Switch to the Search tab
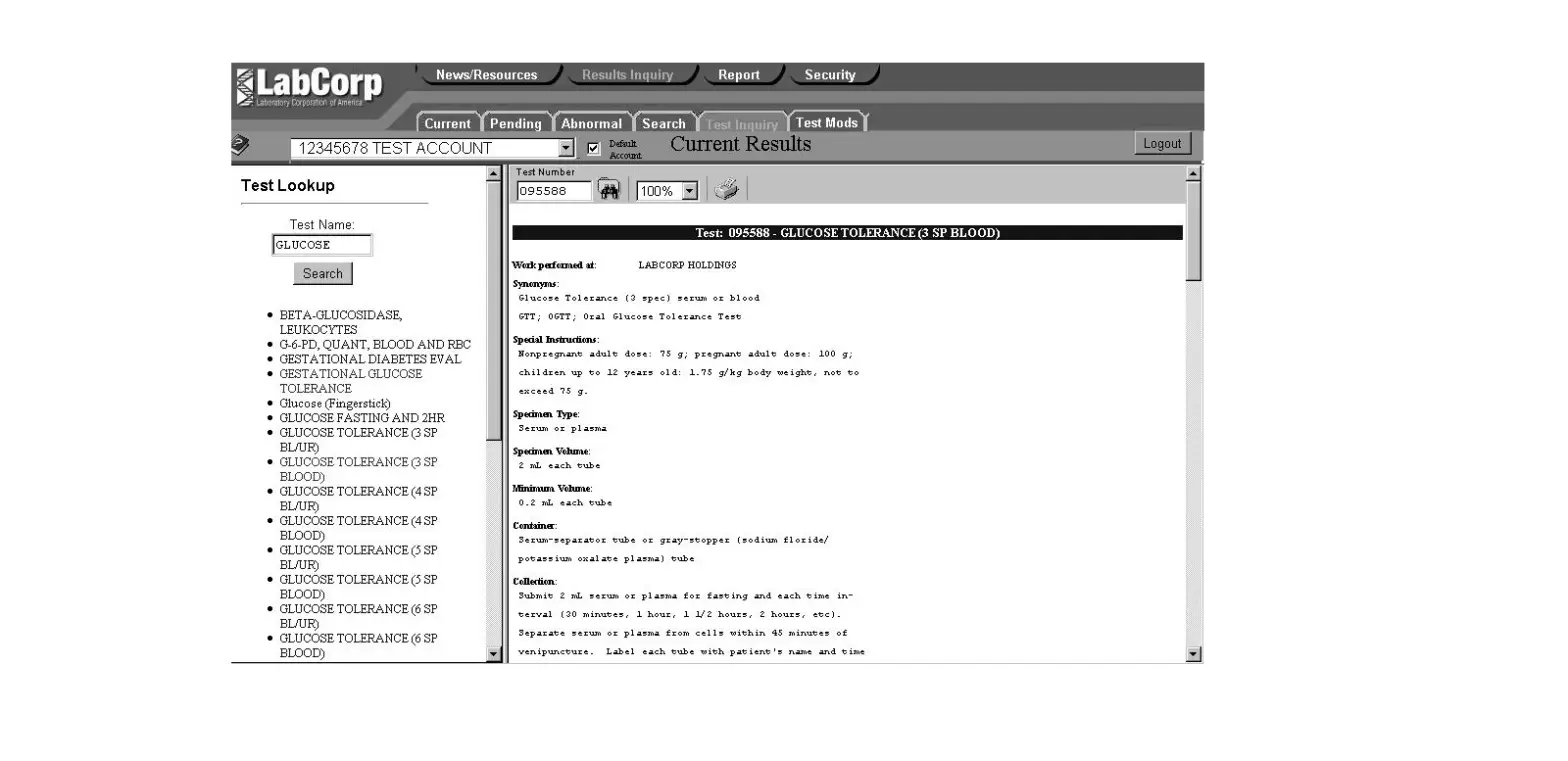 [663, 124]
